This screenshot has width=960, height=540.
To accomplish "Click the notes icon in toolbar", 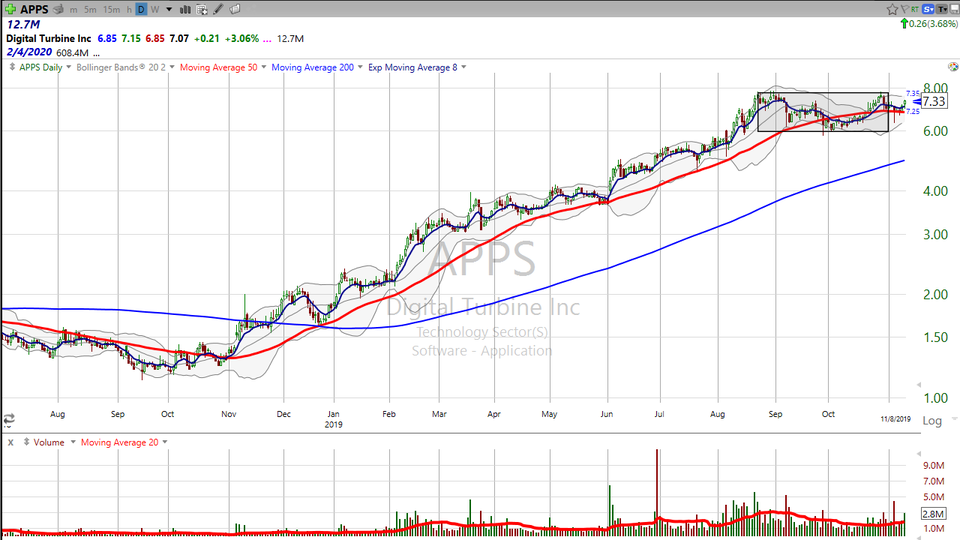I will click(234, 9).
